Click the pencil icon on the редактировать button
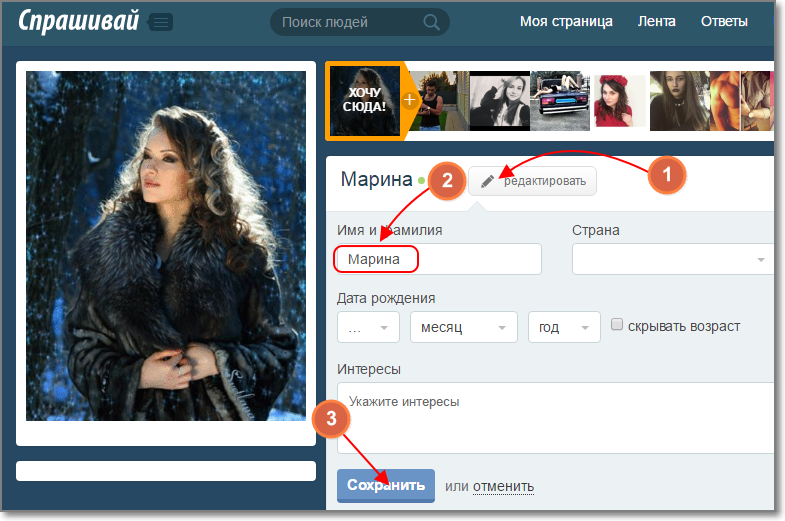 tap(488, 181)
